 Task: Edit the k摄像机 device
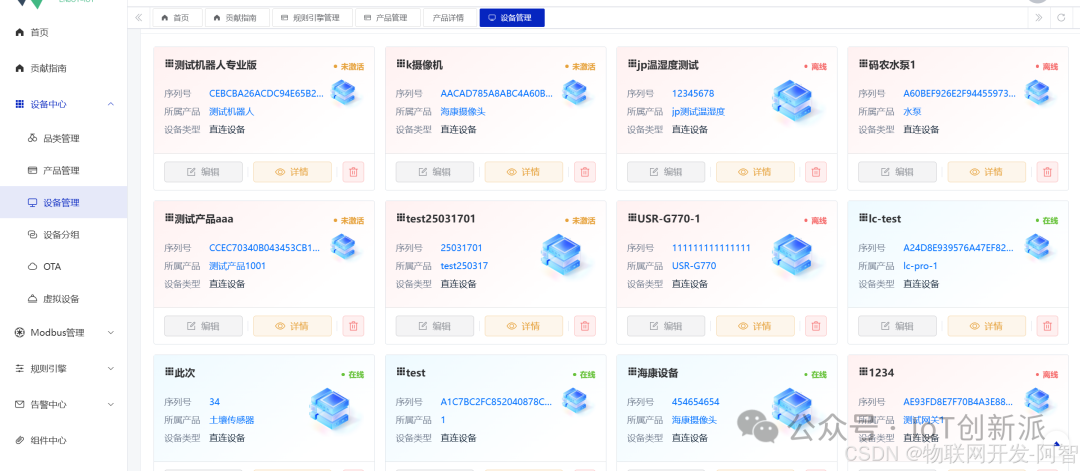click(x=435, y=172)
